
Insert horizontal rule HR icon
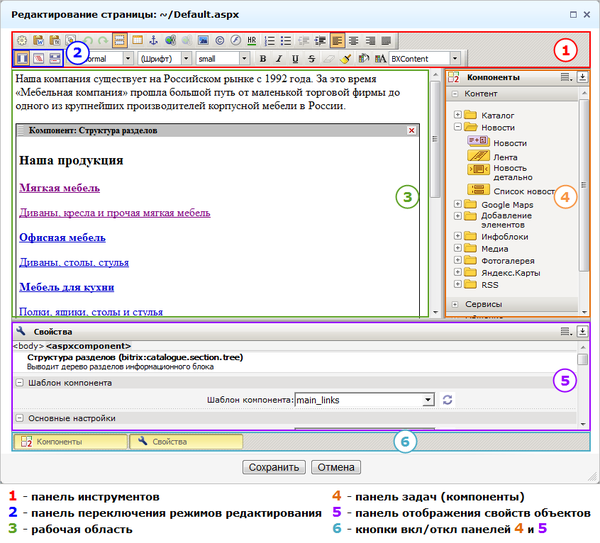click(252, 40)
